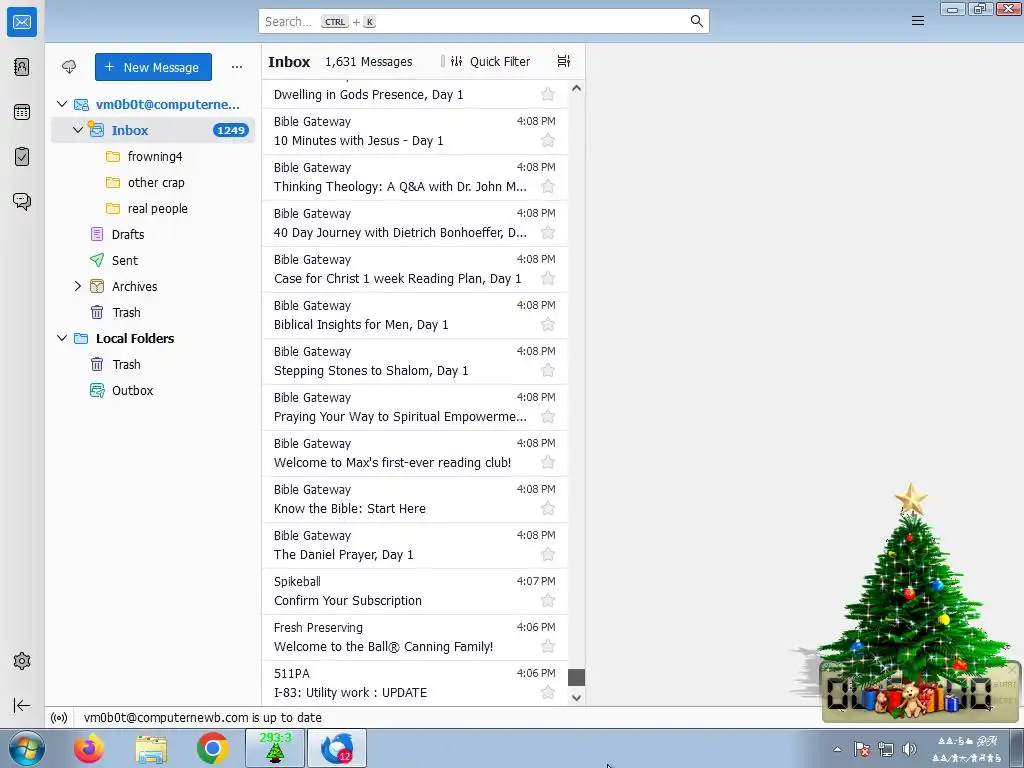
Task: Click message list scroll up arrow
Action: pos(576,88)
